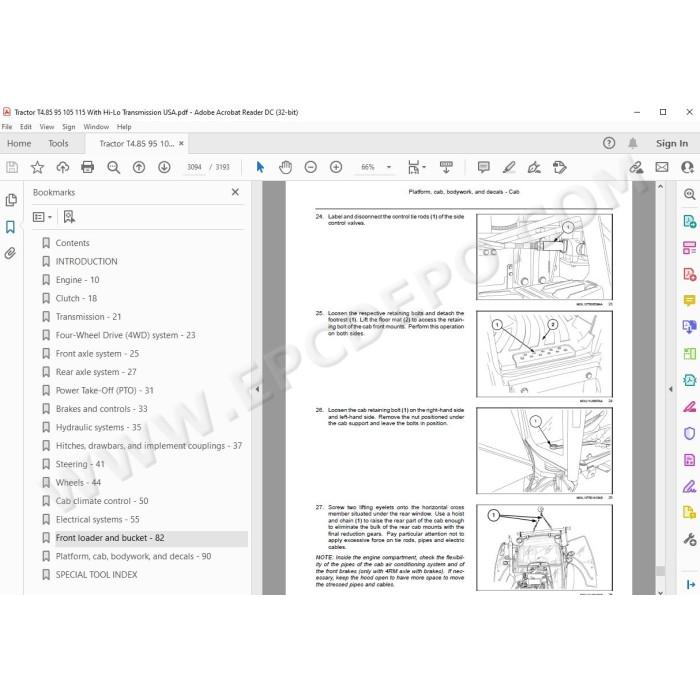Go to previous page arrow
Viewport: 700px width, 700px height.
click(139, 167)
